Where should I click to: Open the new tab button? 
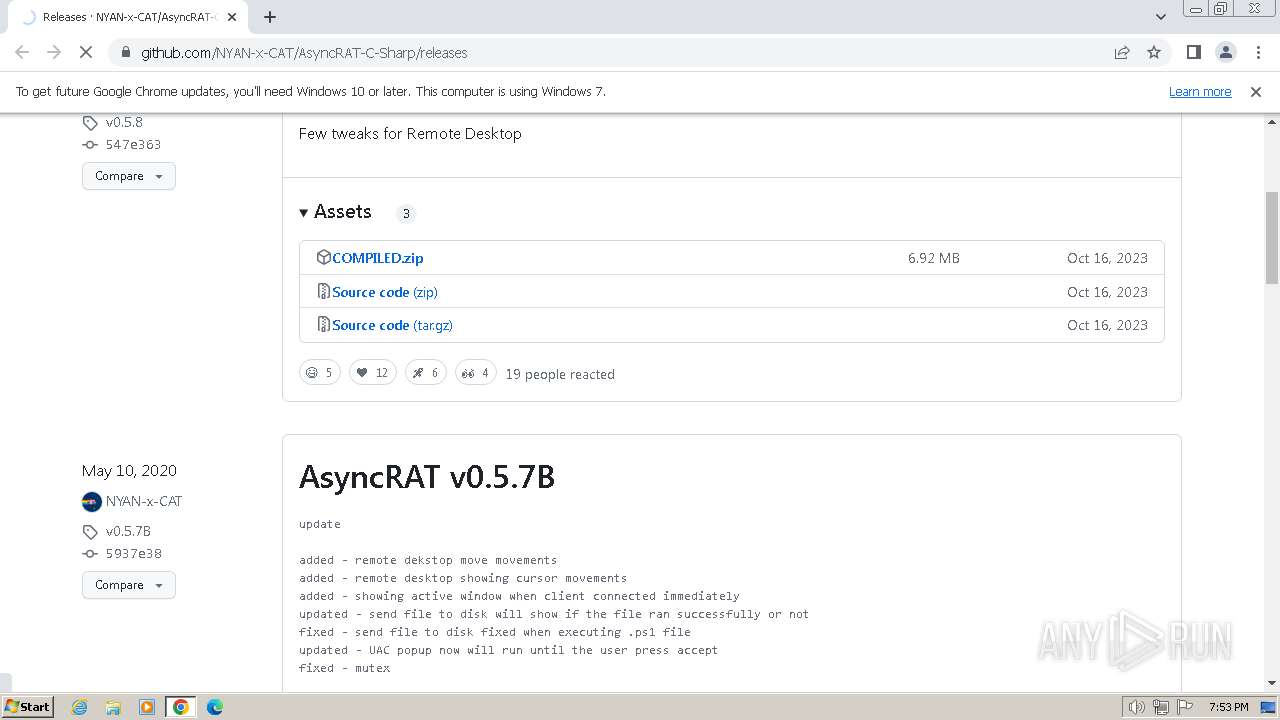(270, 16)
